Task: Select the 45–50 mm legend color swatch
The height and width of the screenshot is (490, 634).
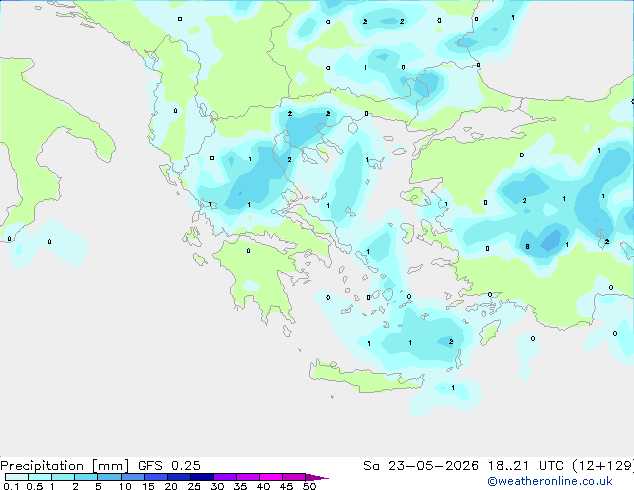Action: point(294,477)
